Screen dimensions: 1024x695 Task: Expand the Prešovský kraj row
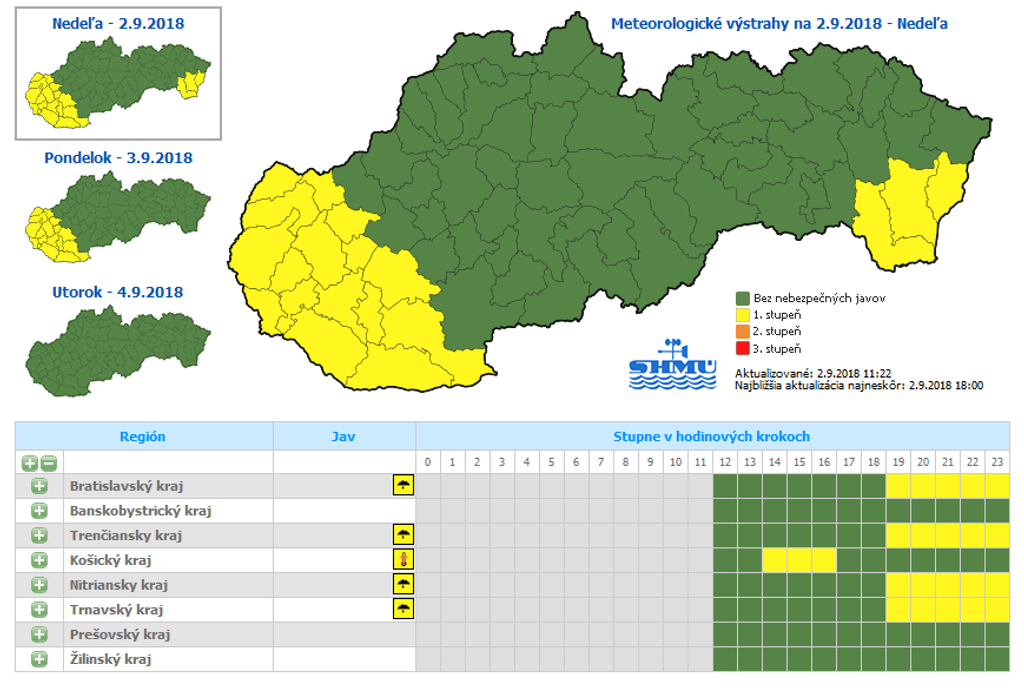39,634
